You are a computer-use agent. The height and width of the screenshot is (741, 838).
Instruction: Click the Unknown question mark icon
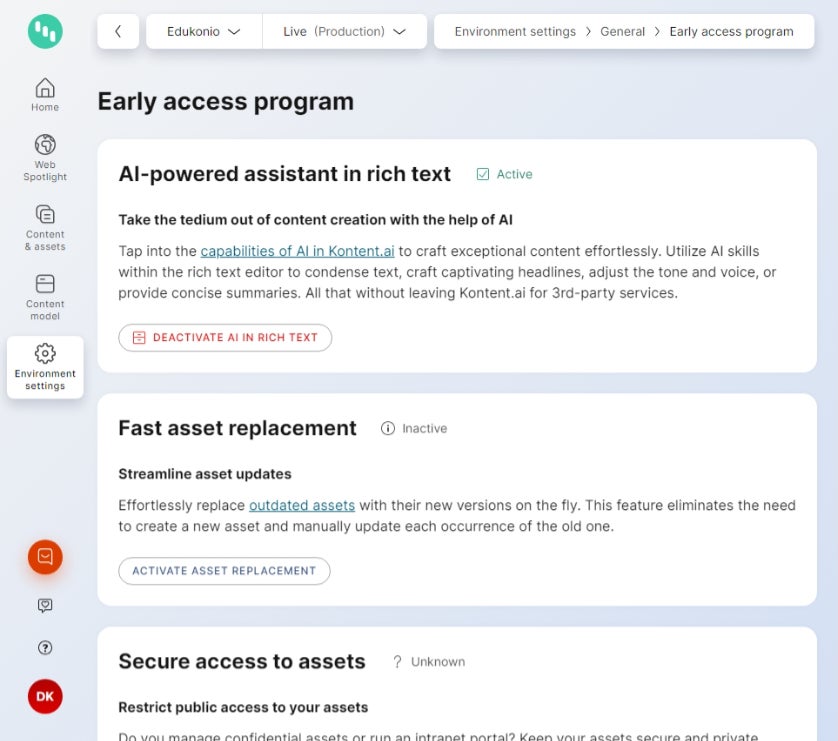(397, 662)
